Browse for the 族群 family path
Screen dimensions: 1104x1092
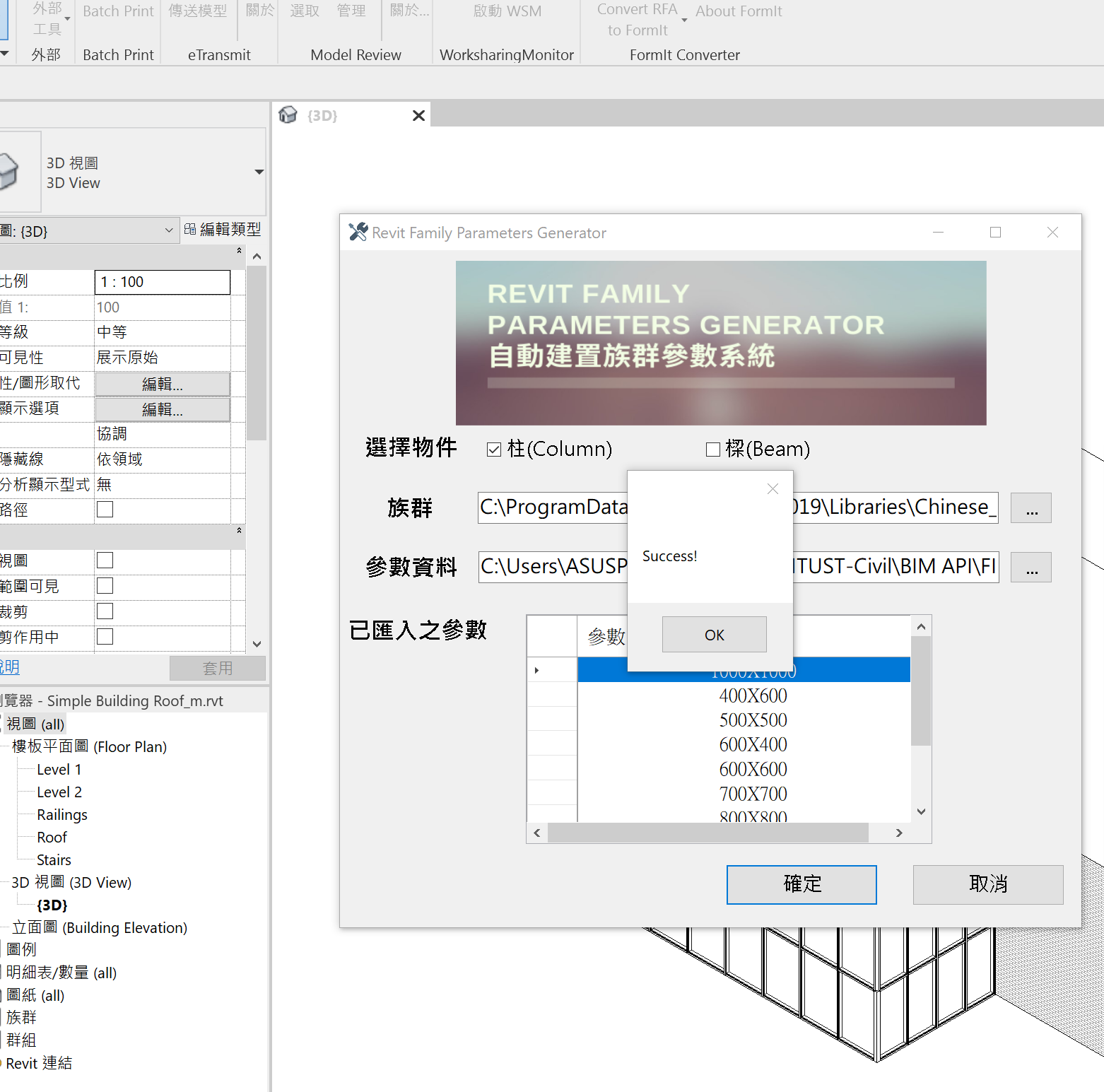click(1031, 508)
